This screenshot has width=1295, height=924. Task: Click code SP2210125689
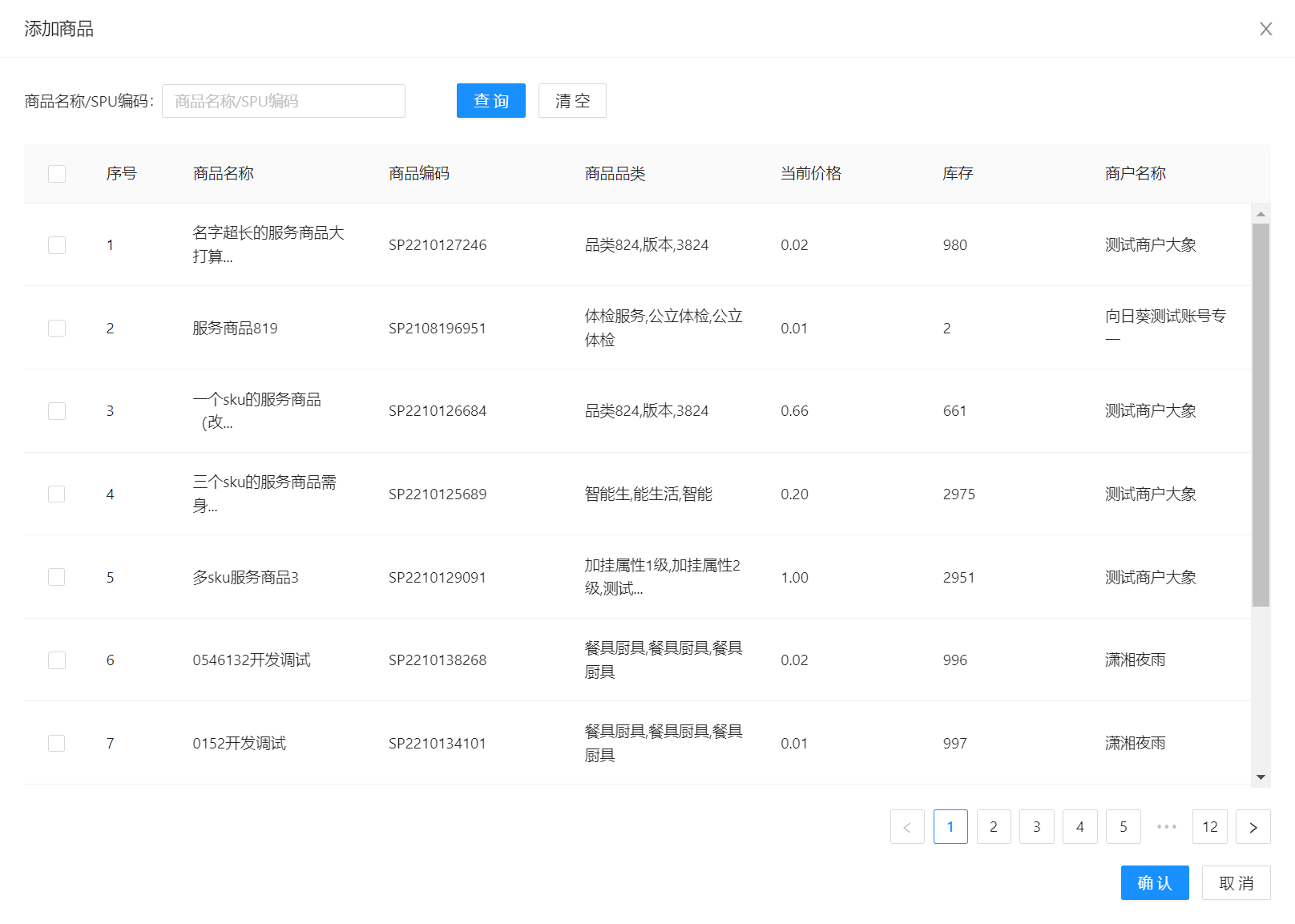tap(438, 494)
